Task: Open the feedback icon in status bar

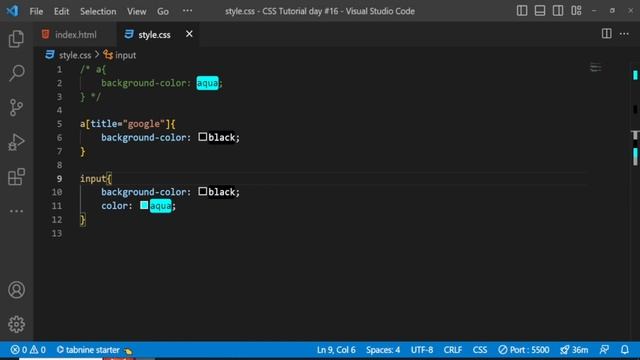Action: click(604, 350)
